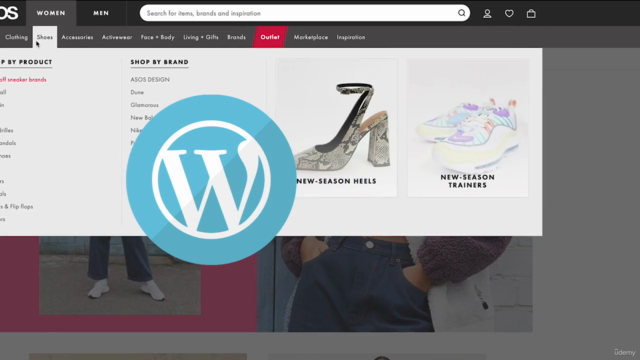Open the My Account profile icon
Image resolution: width=640 pixels, height=360 pixels.
487,13
